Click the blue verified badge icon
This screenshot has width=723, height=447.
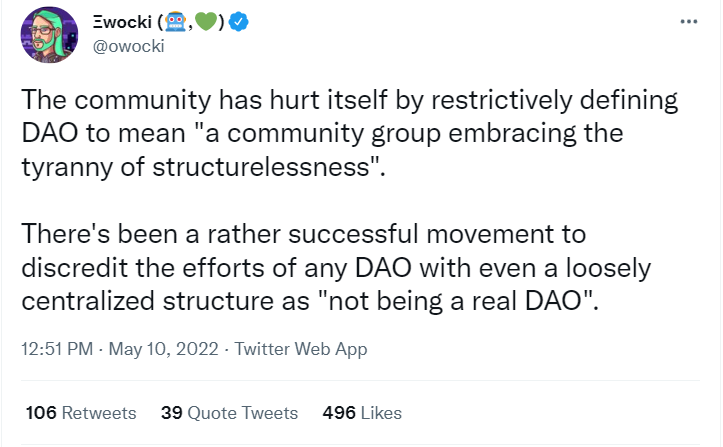point(238,22)
